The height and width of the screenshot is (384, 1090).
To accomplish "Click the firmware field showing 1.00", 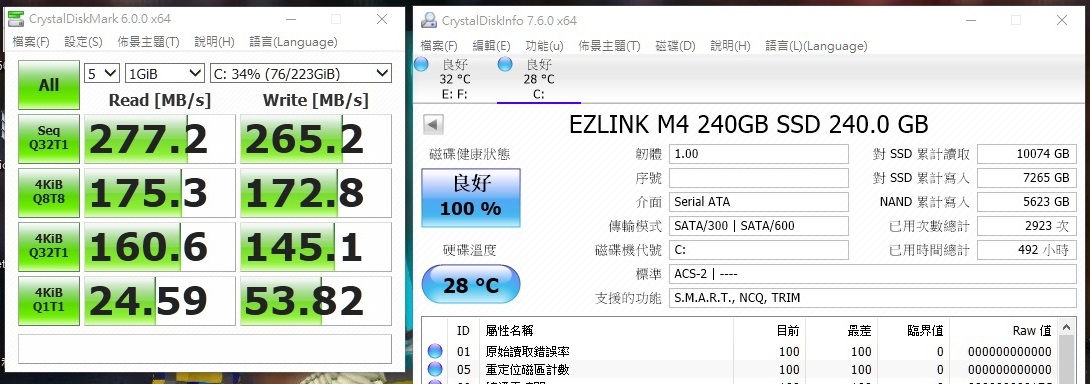I will (x=759, y=154).
